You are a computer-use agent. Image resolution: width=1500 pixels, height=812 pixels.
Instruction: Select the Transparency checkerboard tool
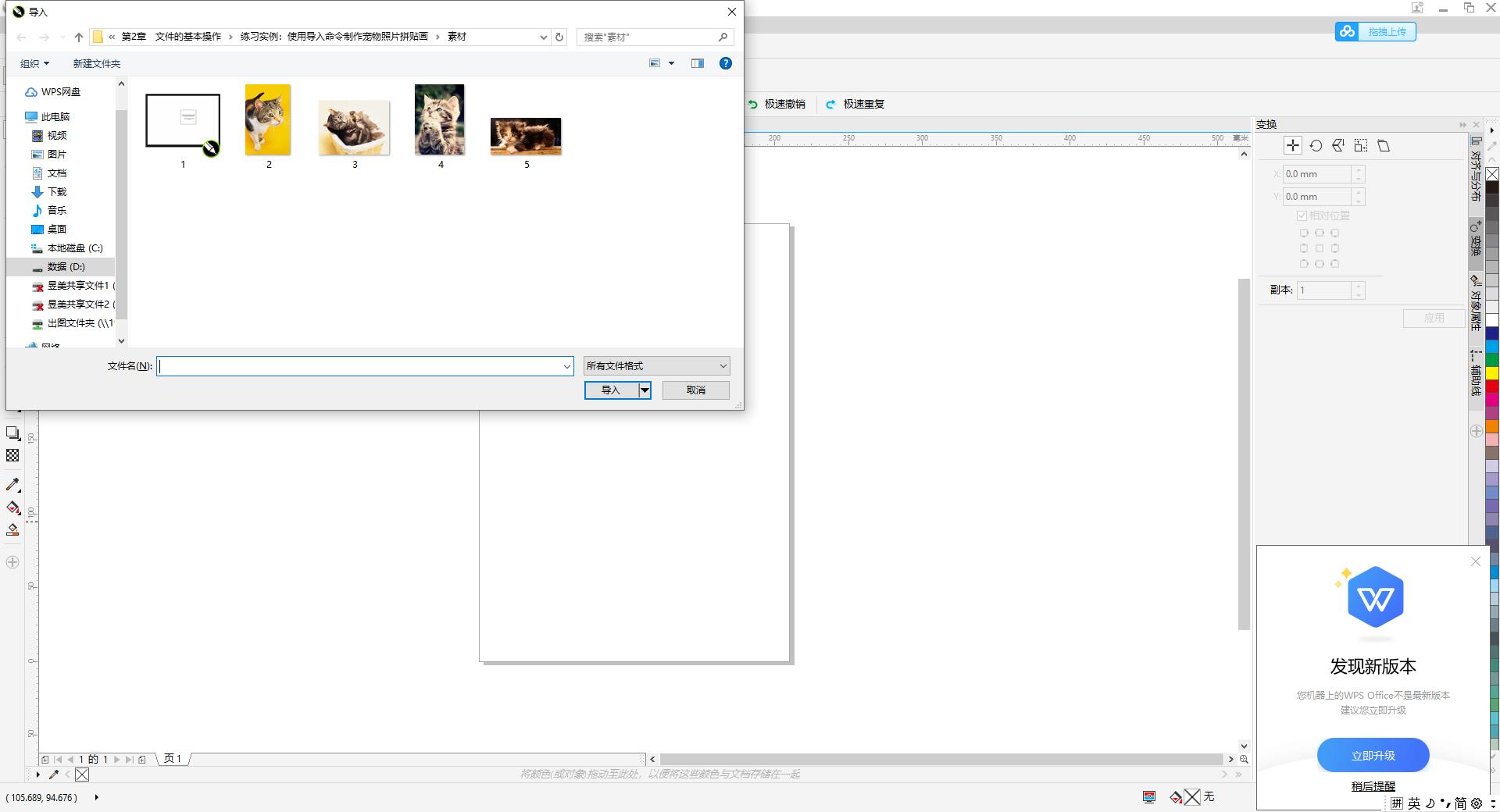[x=12, y=455]
